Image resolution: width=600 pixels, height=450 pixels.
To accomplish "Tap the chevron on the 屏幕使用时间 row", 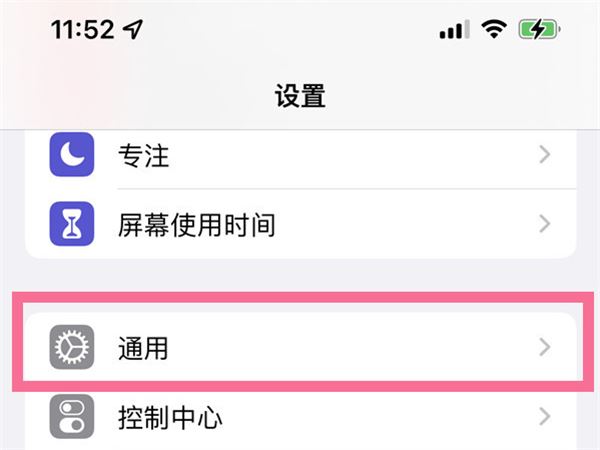I will 544,224.
